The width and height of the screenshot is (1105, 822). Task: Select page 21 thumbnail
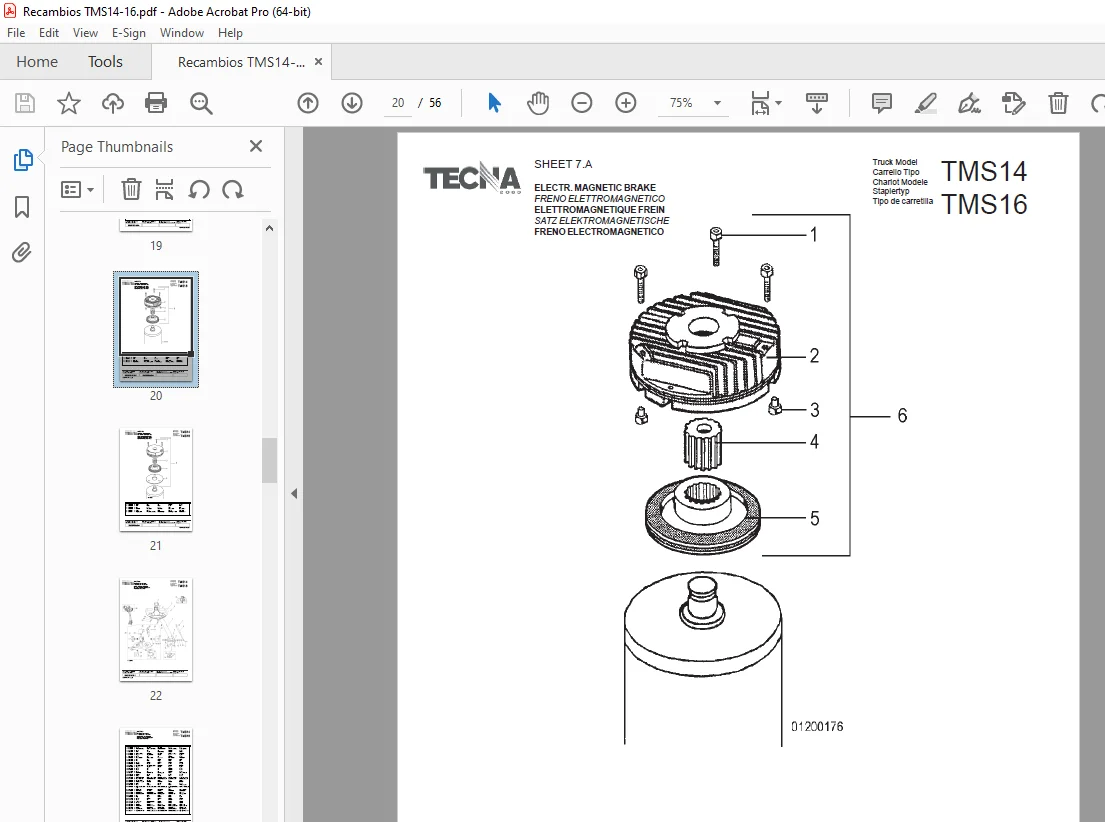click(156, 479)
